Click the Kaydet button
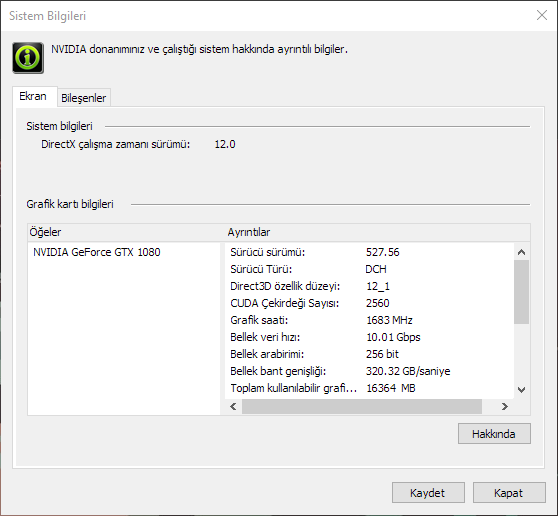 click(428, 493)
